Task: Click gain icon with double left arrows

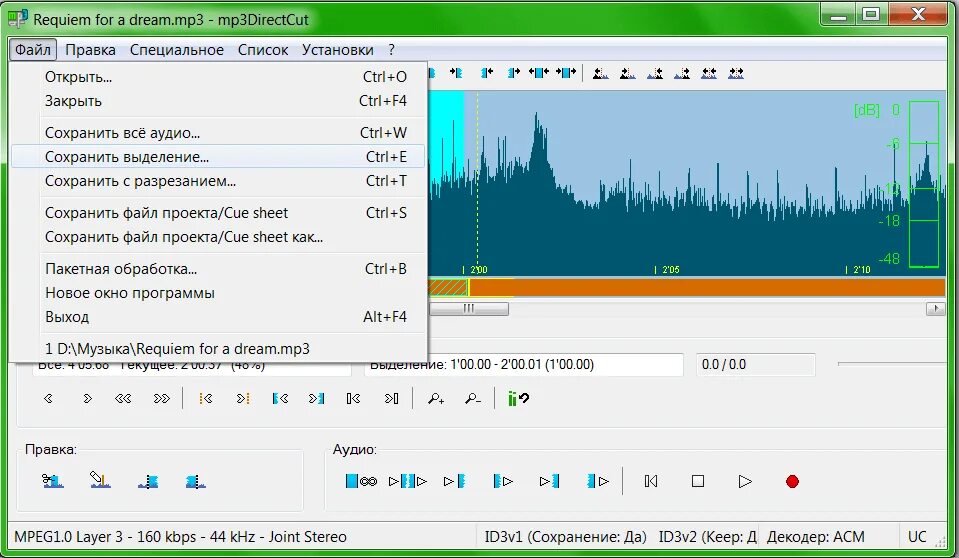Action: click(x=709, y=73)
